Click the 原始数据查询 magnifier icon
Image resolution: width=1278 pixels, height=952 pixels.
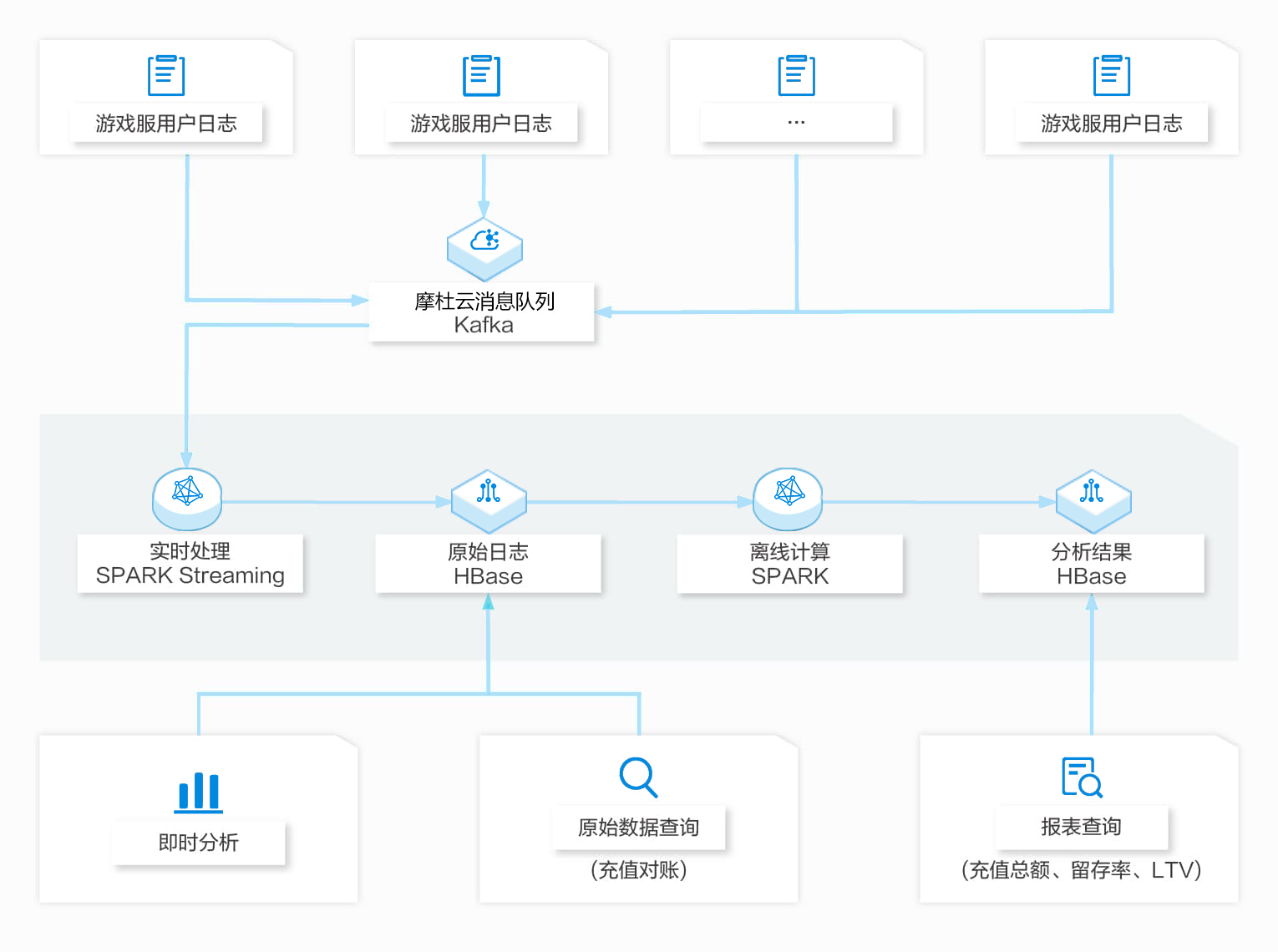pos(639,777)
